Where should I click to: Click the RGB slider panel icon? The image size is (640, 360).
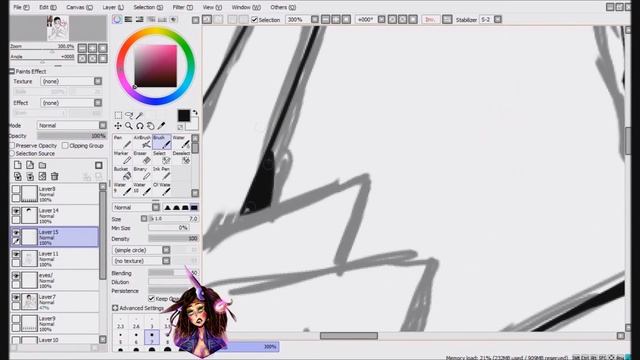coord(129,20)
